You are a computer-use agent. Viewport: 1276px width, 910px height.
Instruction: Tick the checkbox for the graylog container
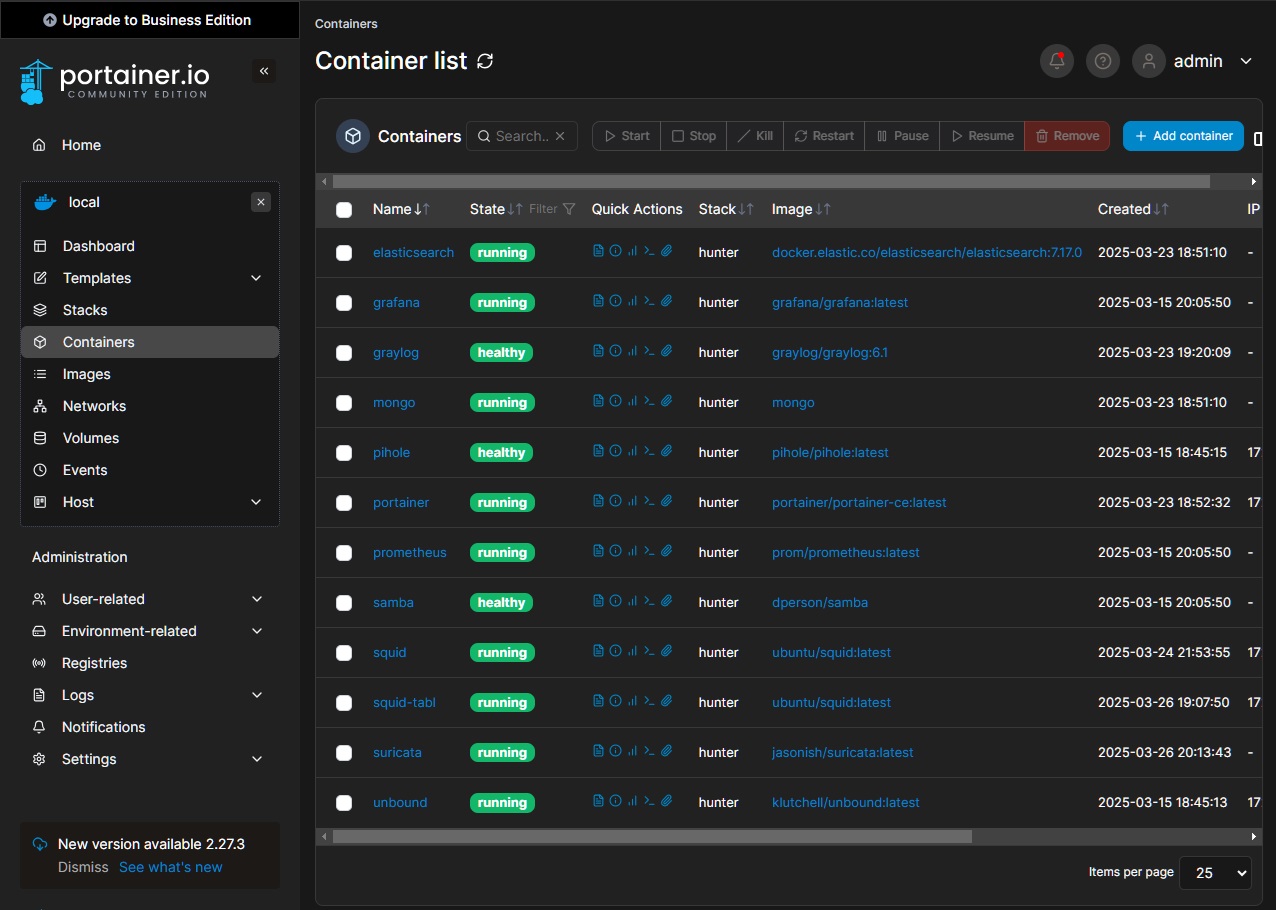[x=344, y=353]
